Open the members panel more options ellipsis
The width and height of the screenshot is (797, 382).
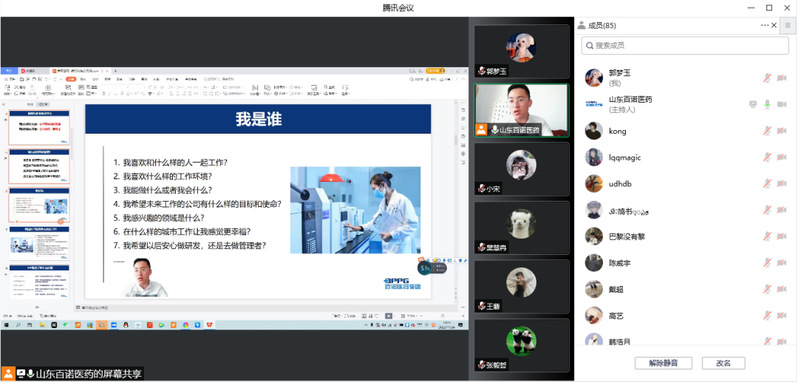point(764,25)
